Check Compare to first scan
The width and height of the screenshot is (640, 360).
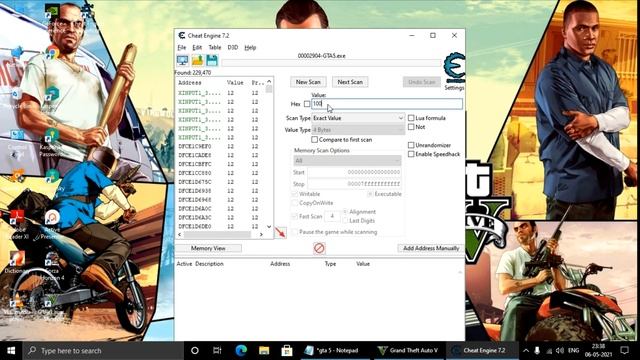coord(314,140)
